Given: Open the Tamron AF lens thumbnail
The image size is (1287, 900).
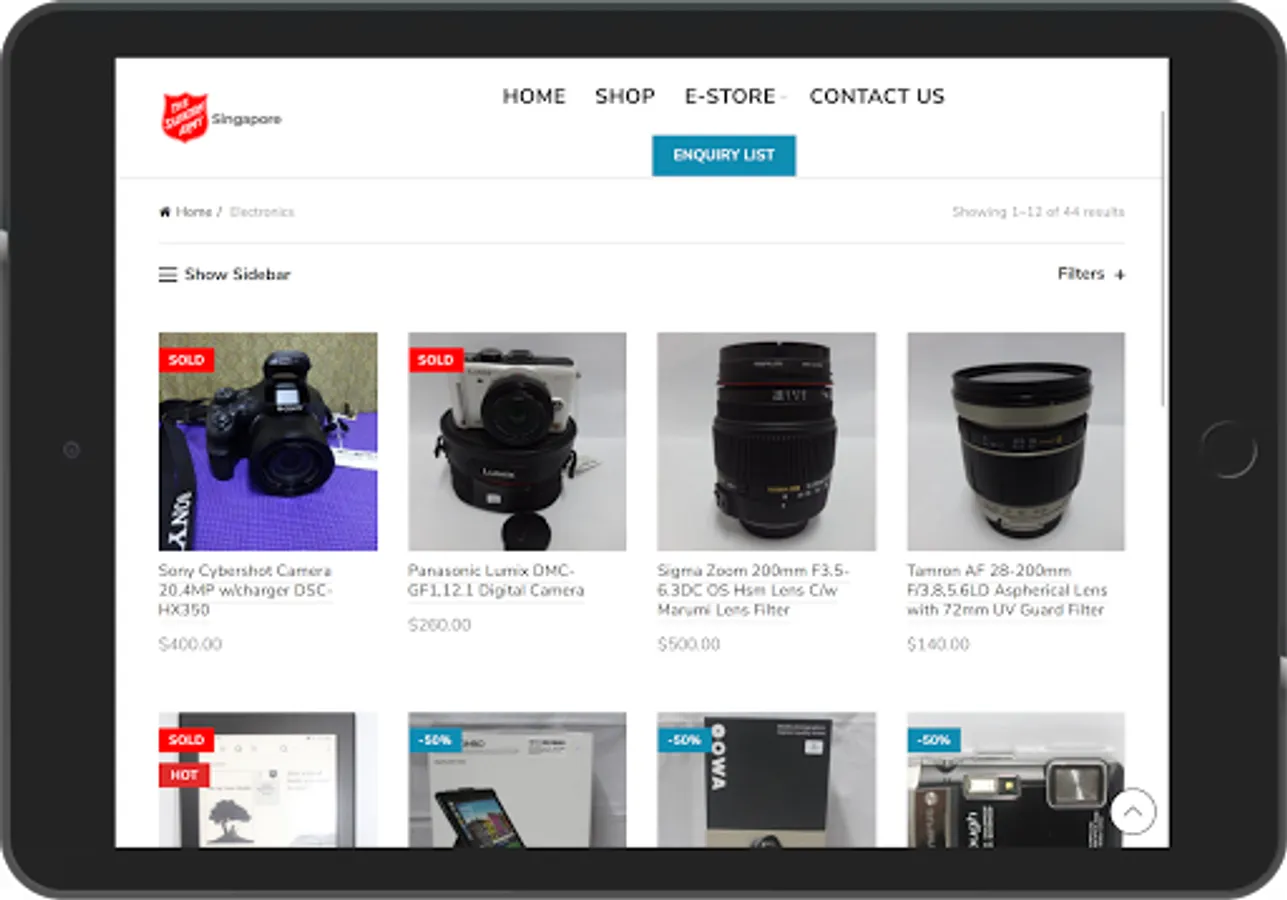Looking at the screenshot, I should click(x=1016, y=441).
